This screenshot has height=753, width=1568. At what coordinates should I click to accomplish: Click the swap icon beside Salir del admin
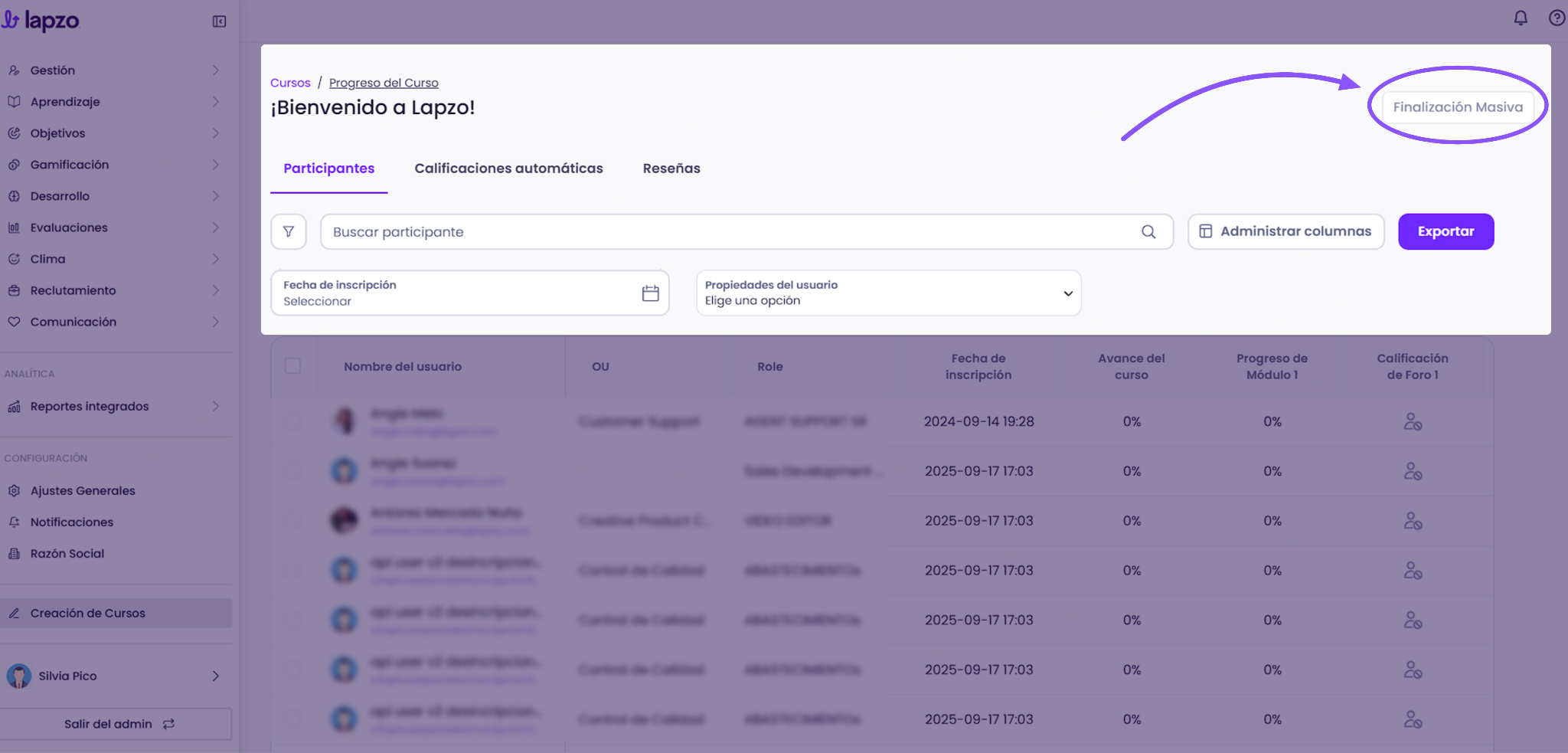(x=169, y=724)
